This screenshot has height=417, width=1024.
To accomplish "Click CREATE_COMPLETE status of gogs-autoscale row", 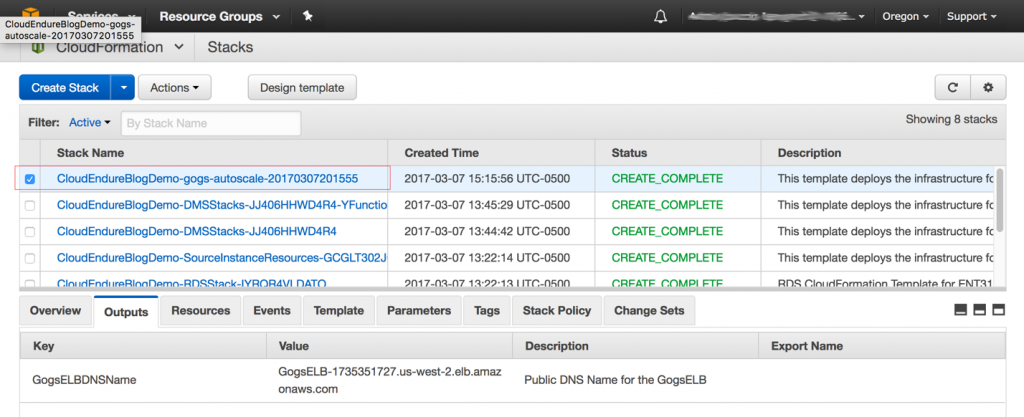I will 667,178.
